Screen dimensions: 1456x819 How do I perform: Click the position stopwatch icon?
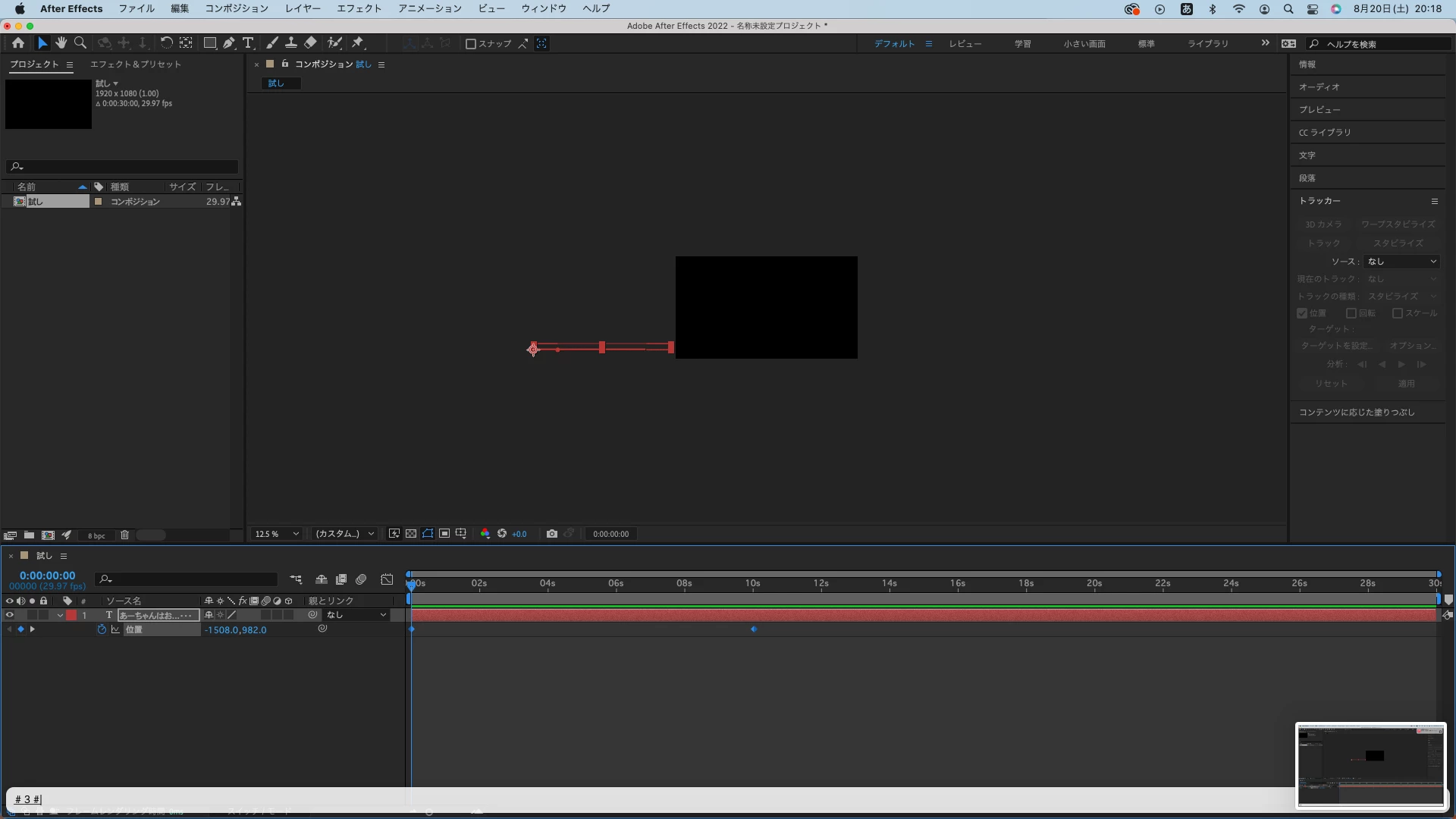(102, 629)
